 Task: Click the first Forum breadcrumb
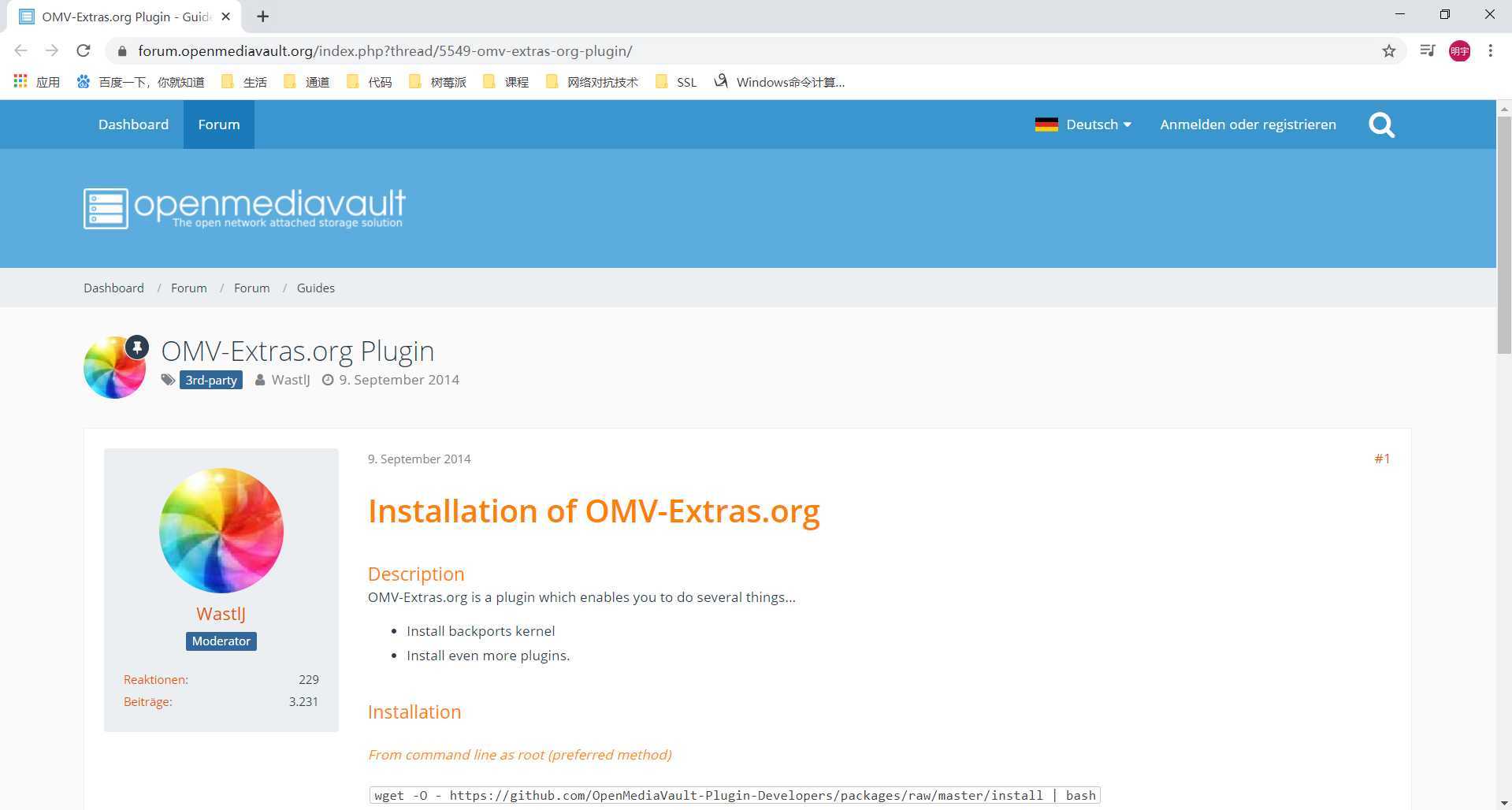[189, 288]
